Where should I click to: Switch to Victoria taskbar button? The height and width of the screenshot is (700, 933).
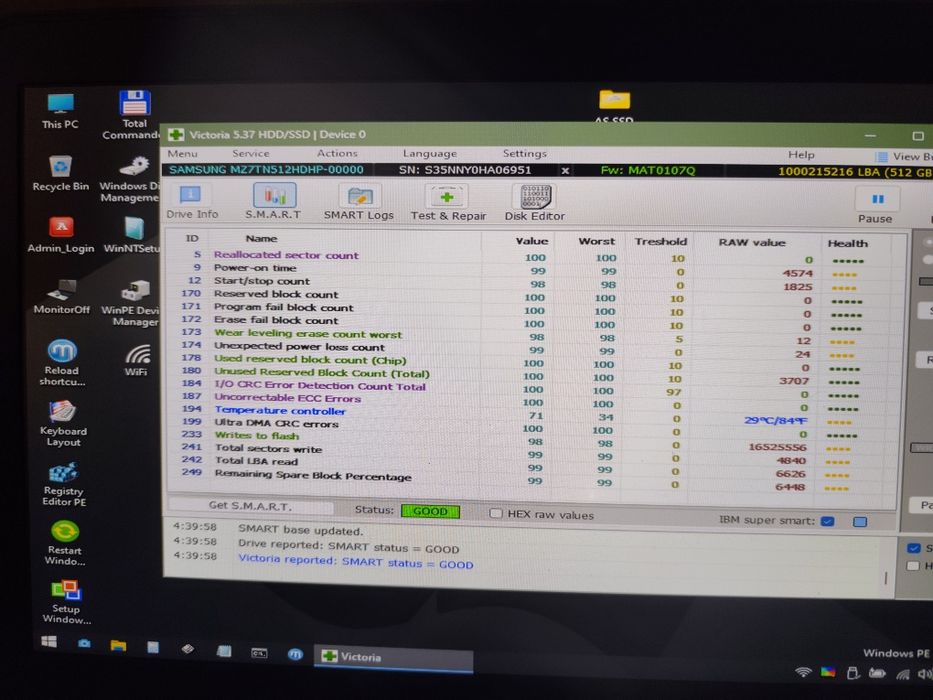click(x=393, y=658)
